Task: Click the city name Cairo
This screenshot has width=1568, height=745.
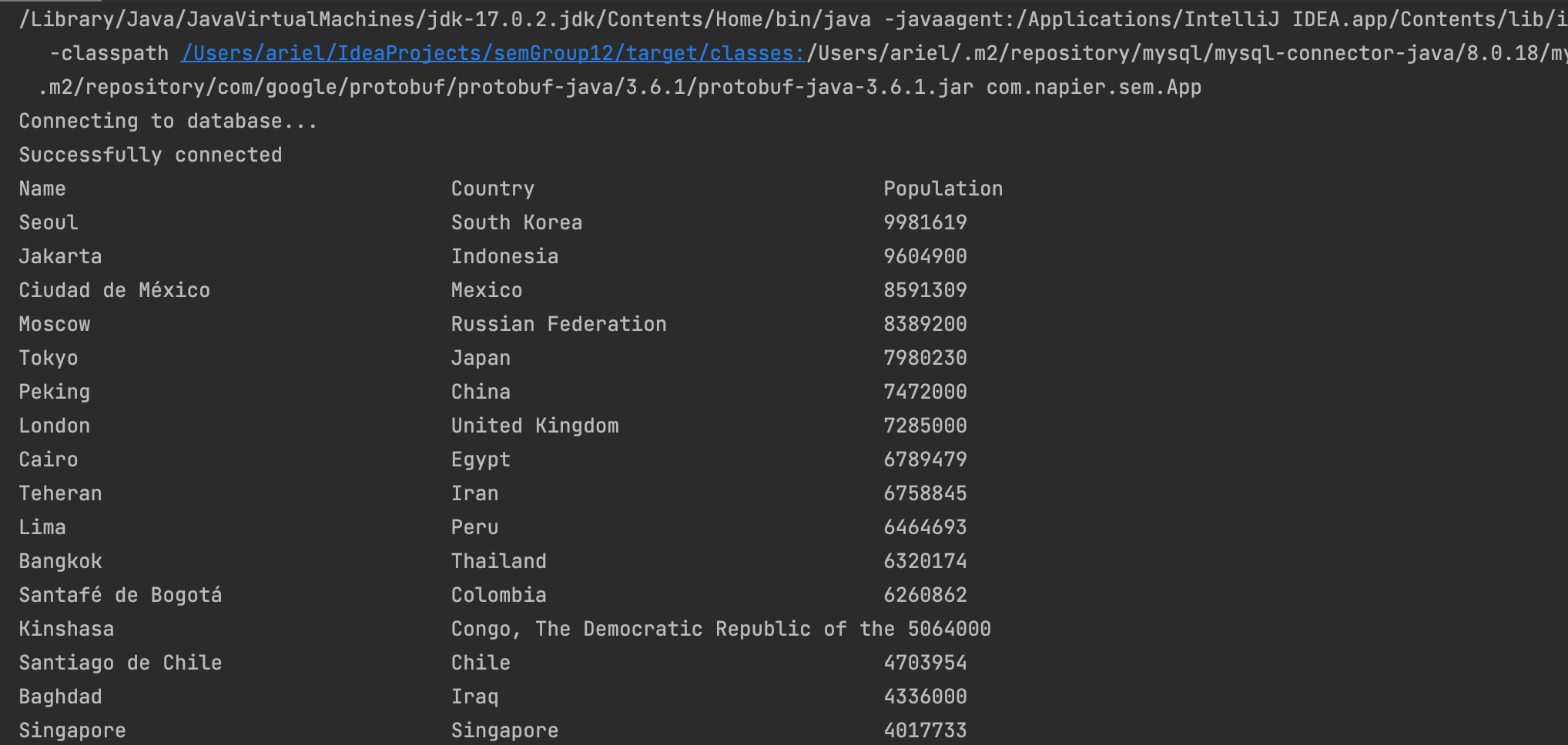Action: coord(49,459)
